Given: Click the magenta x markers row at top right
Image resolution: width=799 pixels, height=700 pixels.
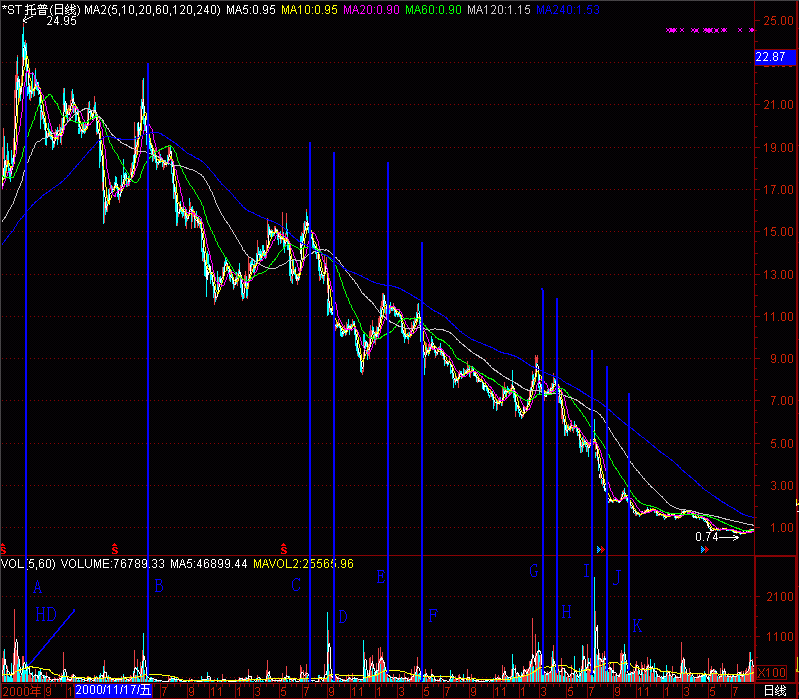Looking at the screenshot, I should pos(710,31).
